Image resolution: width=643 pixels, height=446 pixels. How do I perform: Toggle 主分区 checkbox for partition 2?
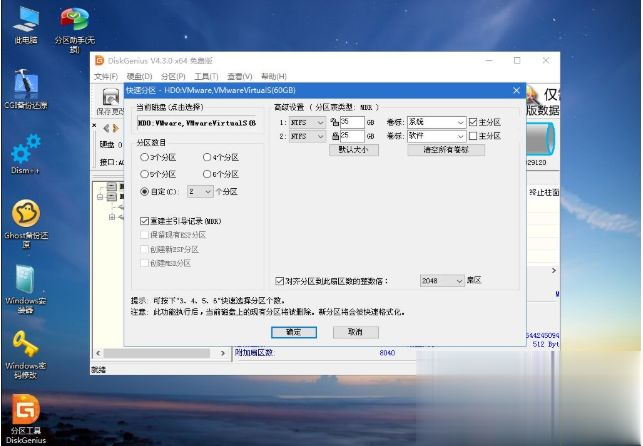pyautogui.click(x=473, y=136)
